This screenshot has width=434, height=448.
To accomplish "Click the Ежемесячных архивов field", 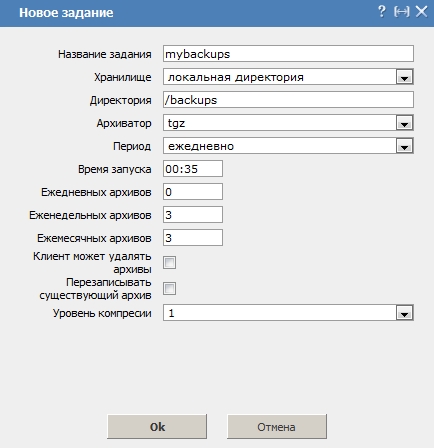I will coord(193,238).
